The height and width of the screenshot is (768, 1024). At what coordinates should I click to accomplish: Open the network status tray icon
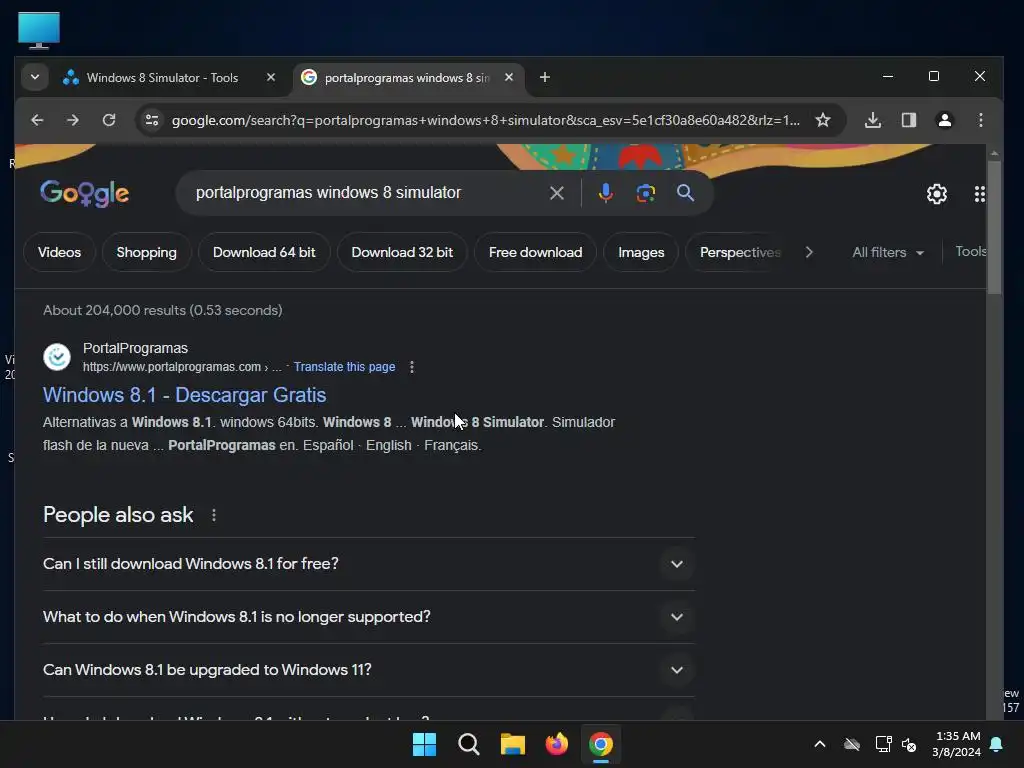click(x=884, y=744)
